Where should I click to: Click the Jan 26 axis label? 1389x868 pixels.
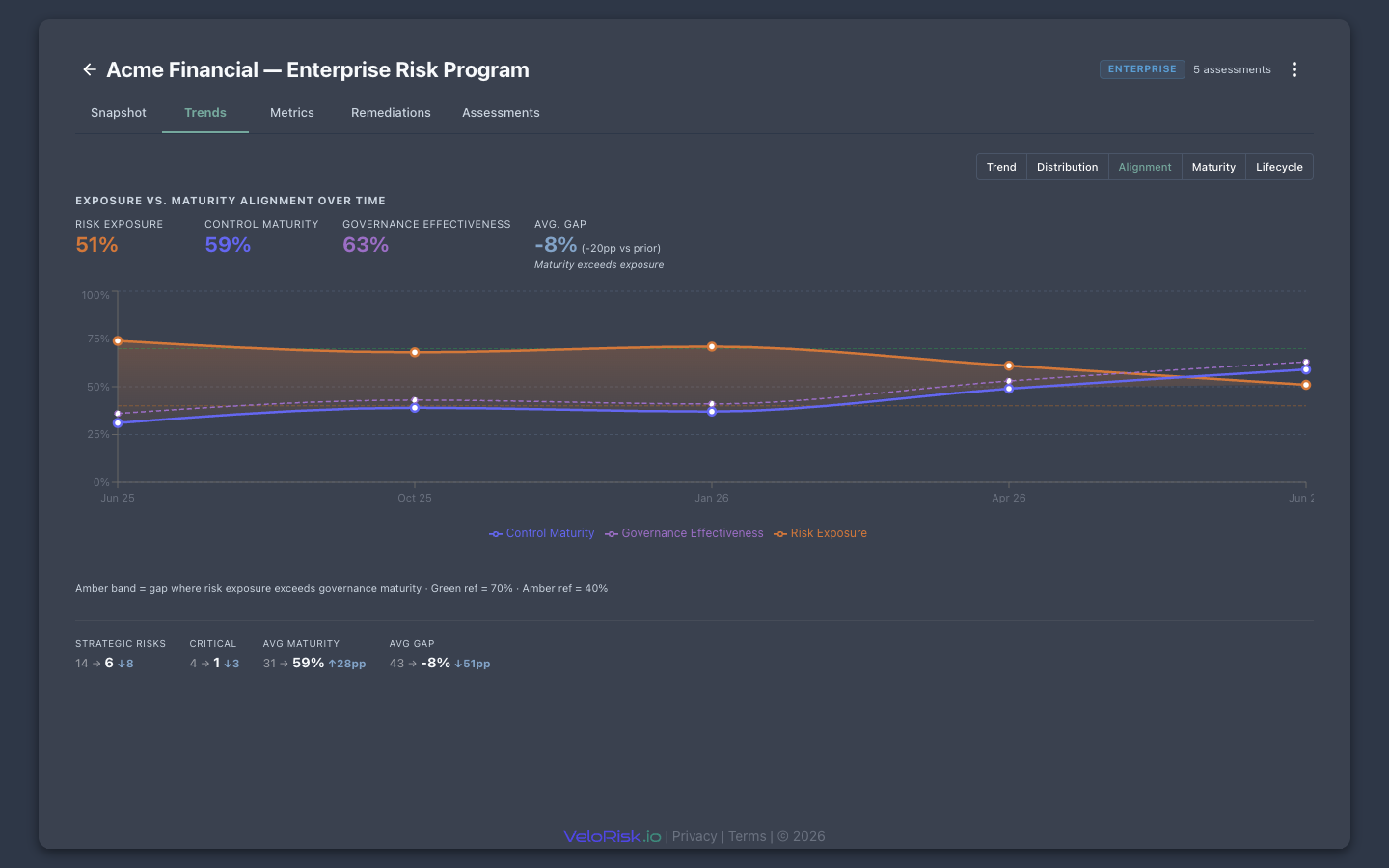[712, 498]
